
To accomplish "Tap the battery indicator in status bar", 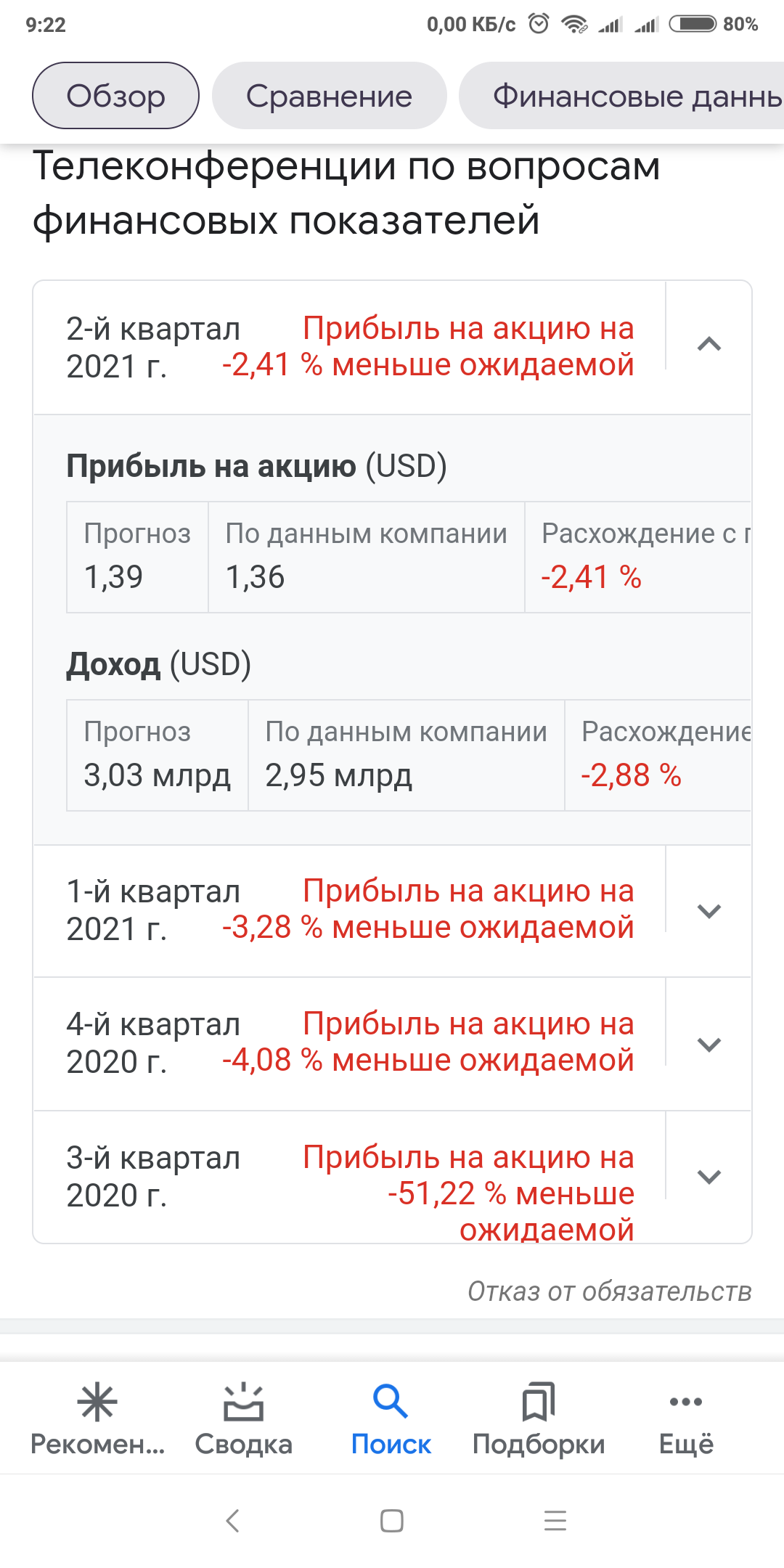I will (x=693, y=25).
